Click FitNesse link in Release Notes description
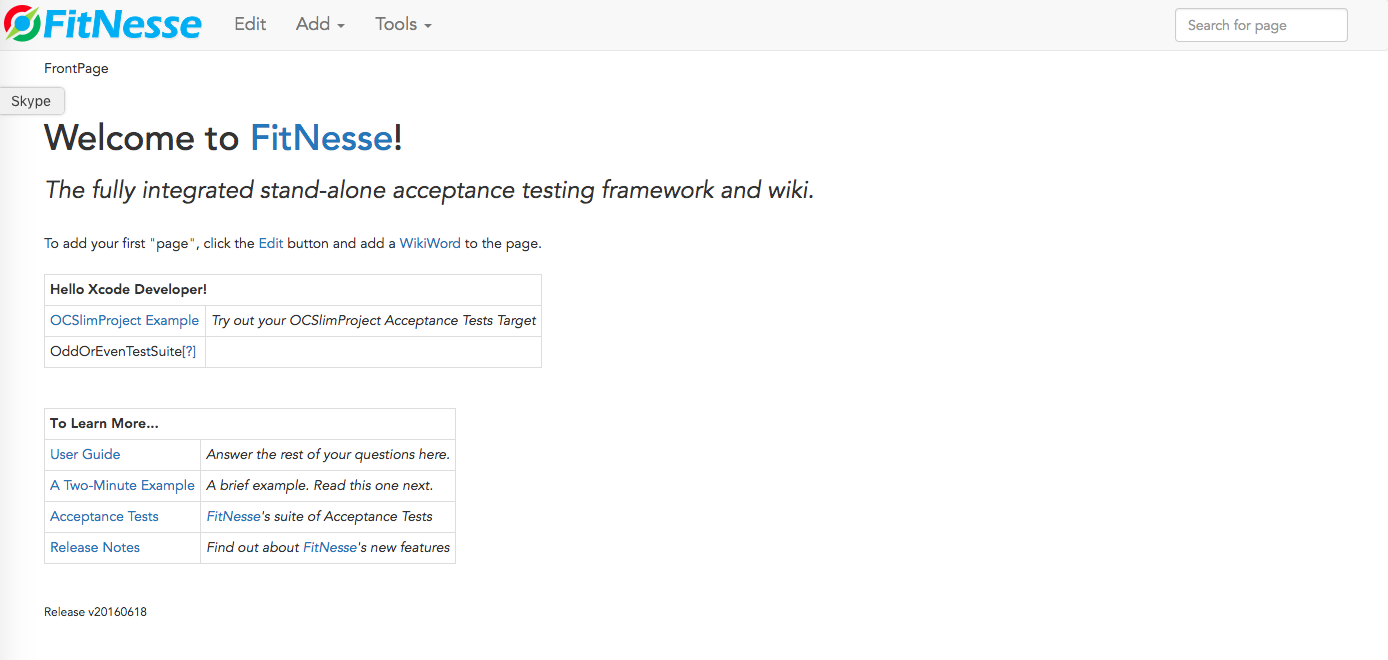This screenshot has width=1388, height=660. tap(330, 547)
